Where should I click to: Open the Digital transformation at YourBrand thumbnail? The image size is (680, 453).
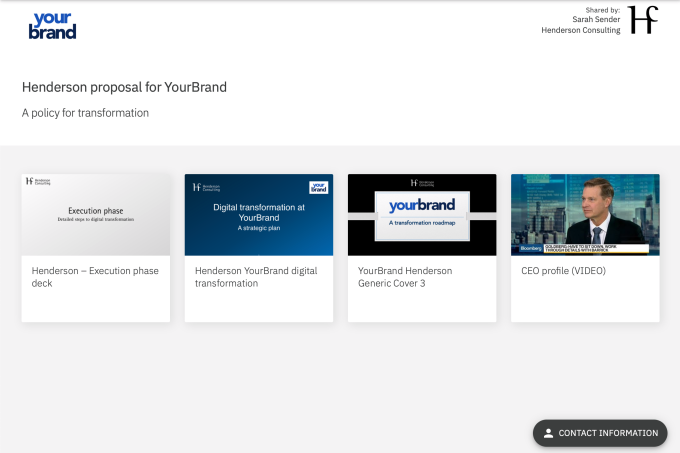pos(259,215)
